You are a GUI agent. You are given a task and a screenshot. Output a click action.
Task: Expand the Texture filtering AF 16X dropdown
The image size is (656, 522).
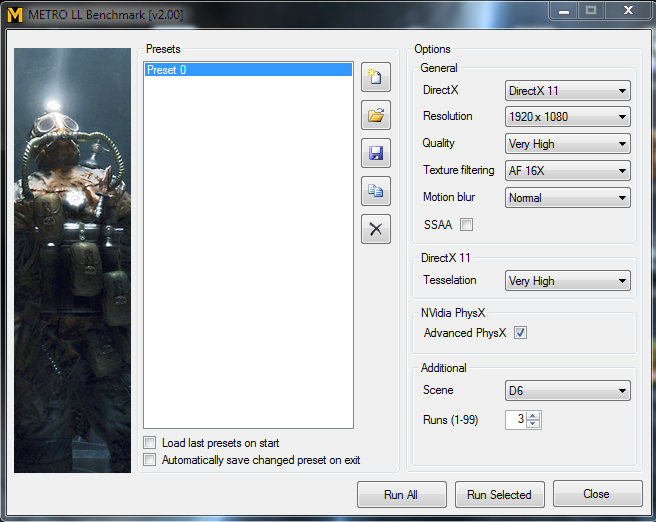(568, 171)
